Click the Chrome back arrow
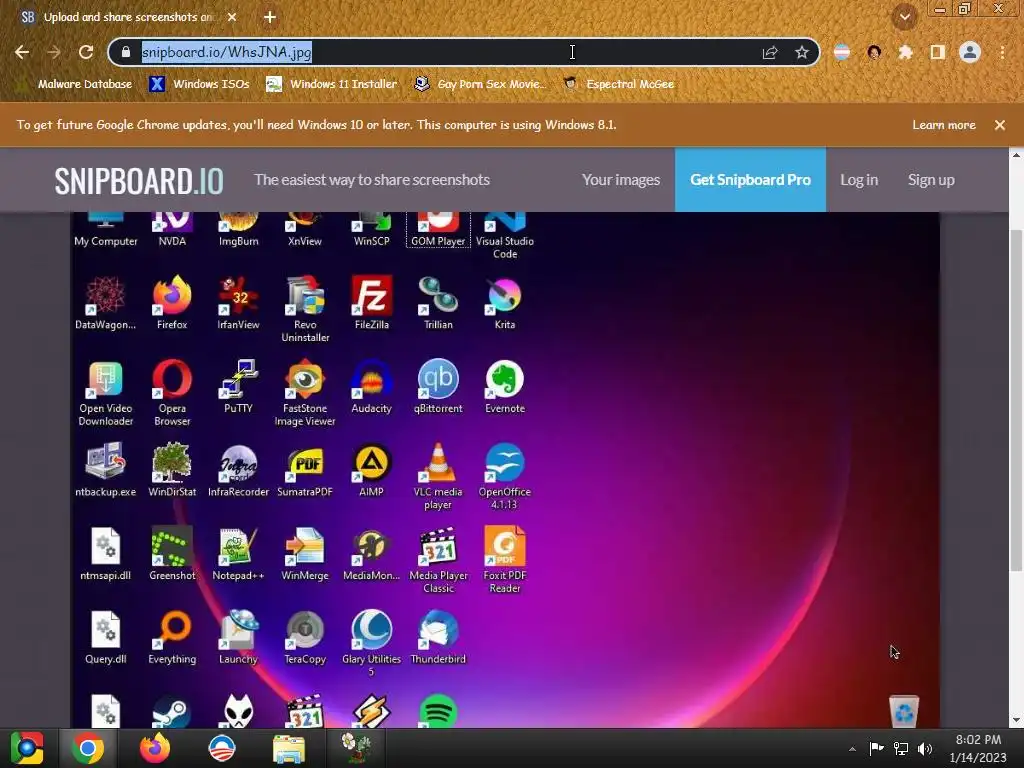Viewport: 1024px width, 768px height. (x=22, y=52)
